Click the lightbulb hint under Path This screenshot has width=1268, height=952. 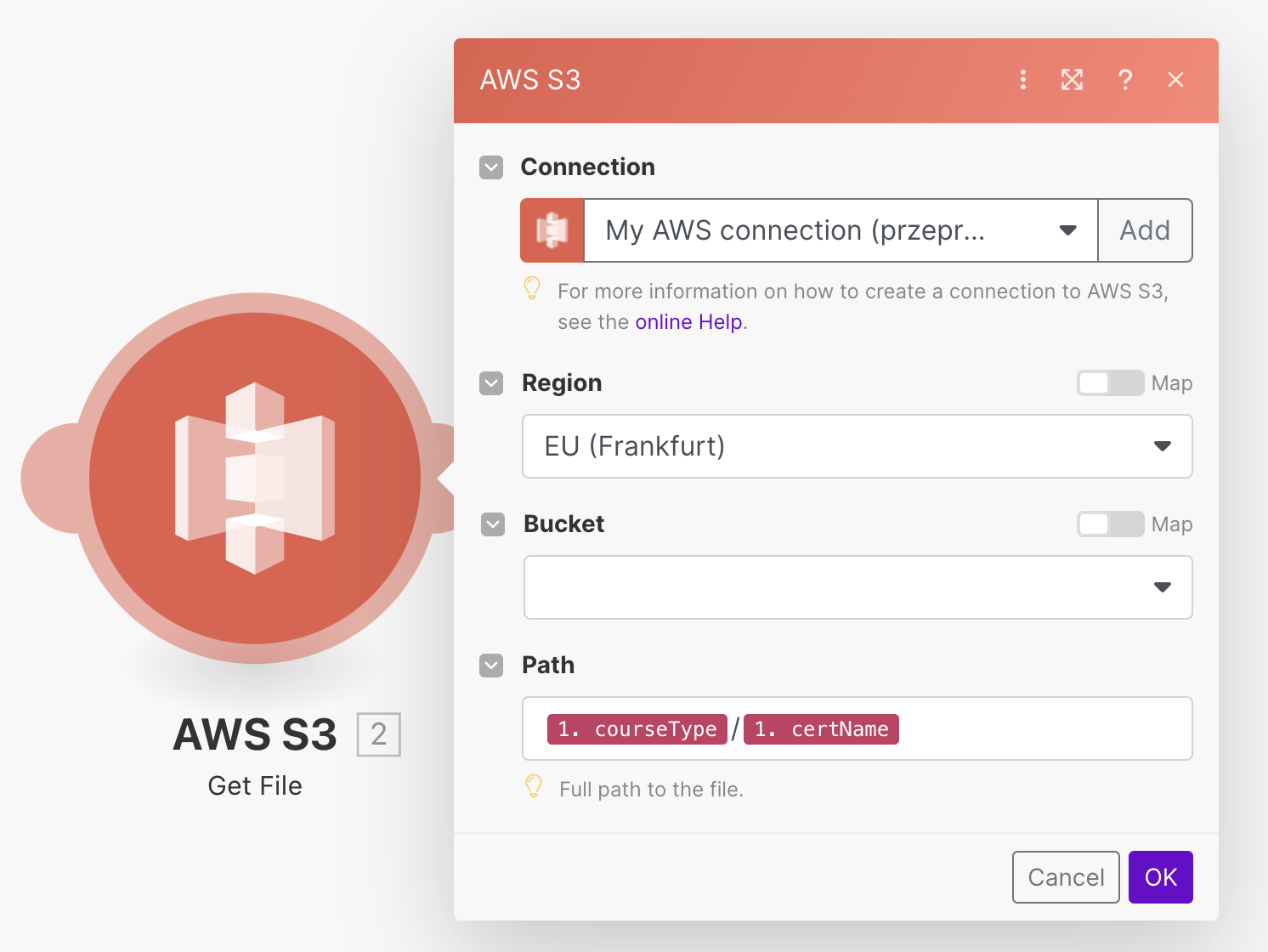pos(534,787)
